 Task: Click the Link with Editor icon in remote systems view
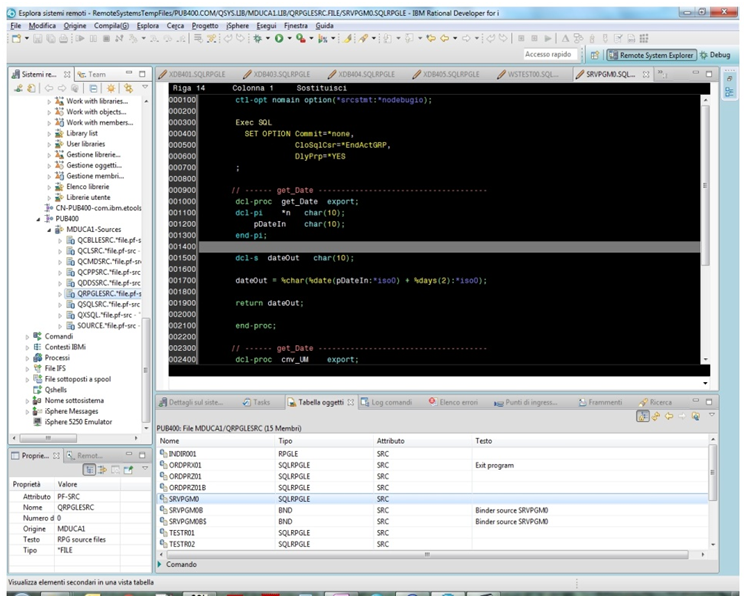click(x=128, y=88)
